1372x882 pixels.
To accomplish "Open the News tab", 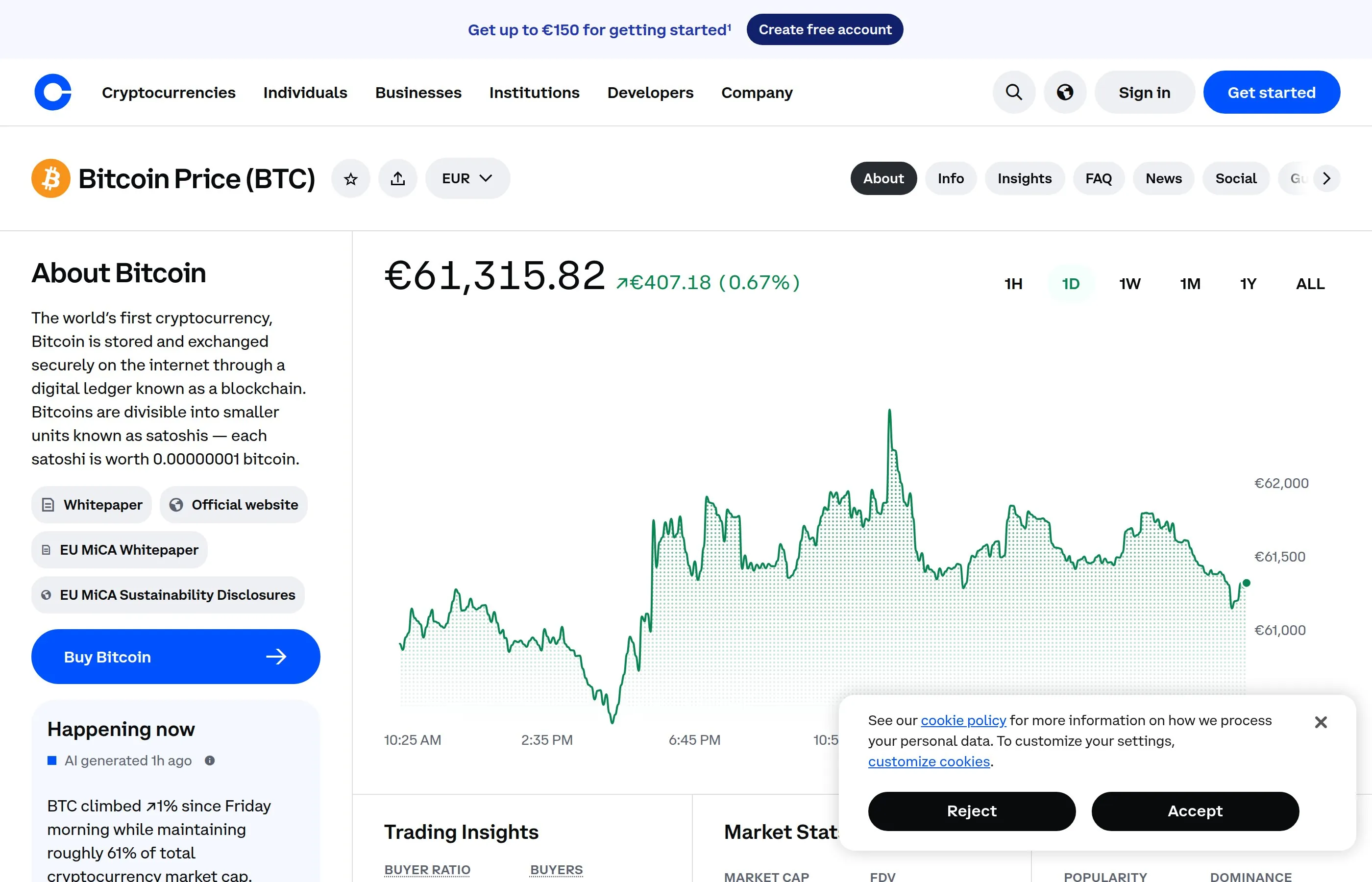I will click(1163, 178).
